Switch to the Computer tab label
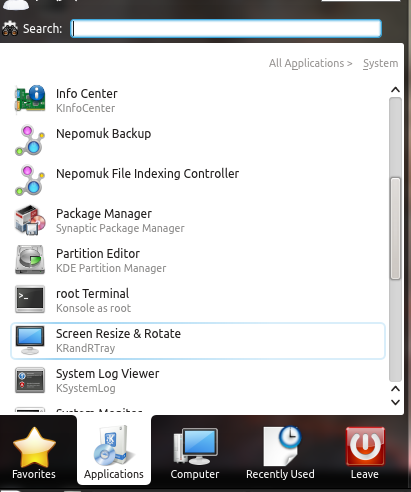Screen dimensions: 411x492 pyautogui.click(x=195, y=474)
